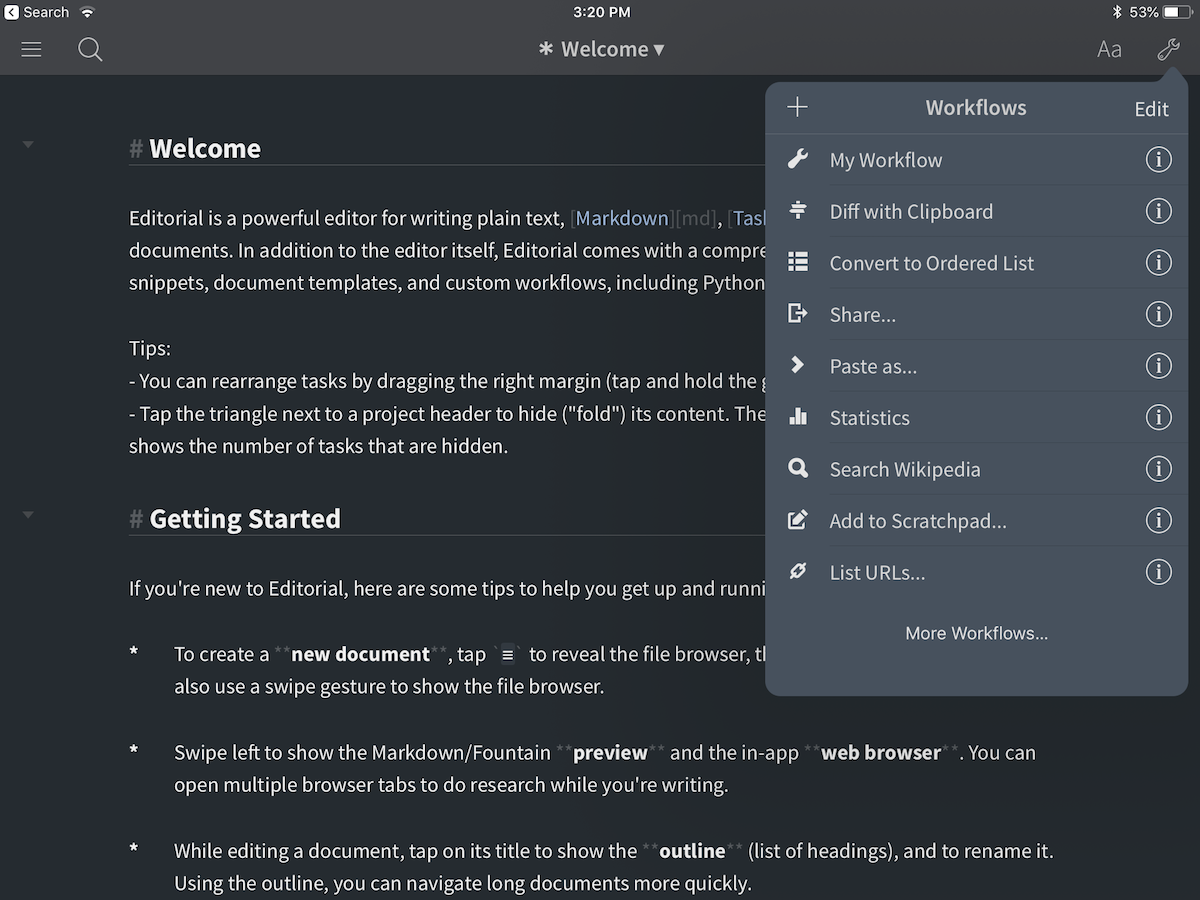Fold the Welcome section triangle
This screenshot has height=900, width=1200.
28,145
